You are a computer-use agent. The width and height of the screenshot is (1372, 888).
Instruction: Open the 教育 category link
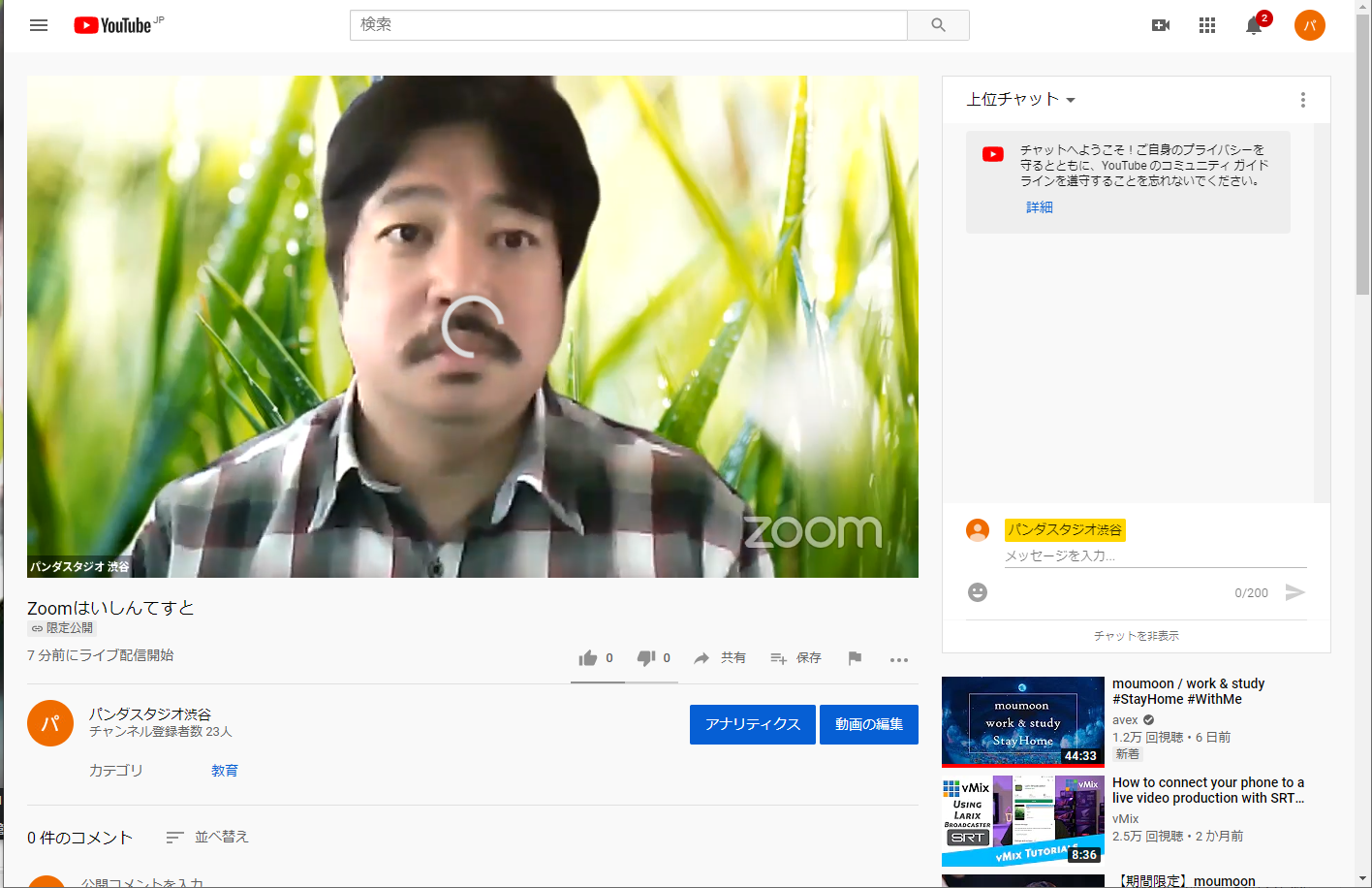coord(225,771)
